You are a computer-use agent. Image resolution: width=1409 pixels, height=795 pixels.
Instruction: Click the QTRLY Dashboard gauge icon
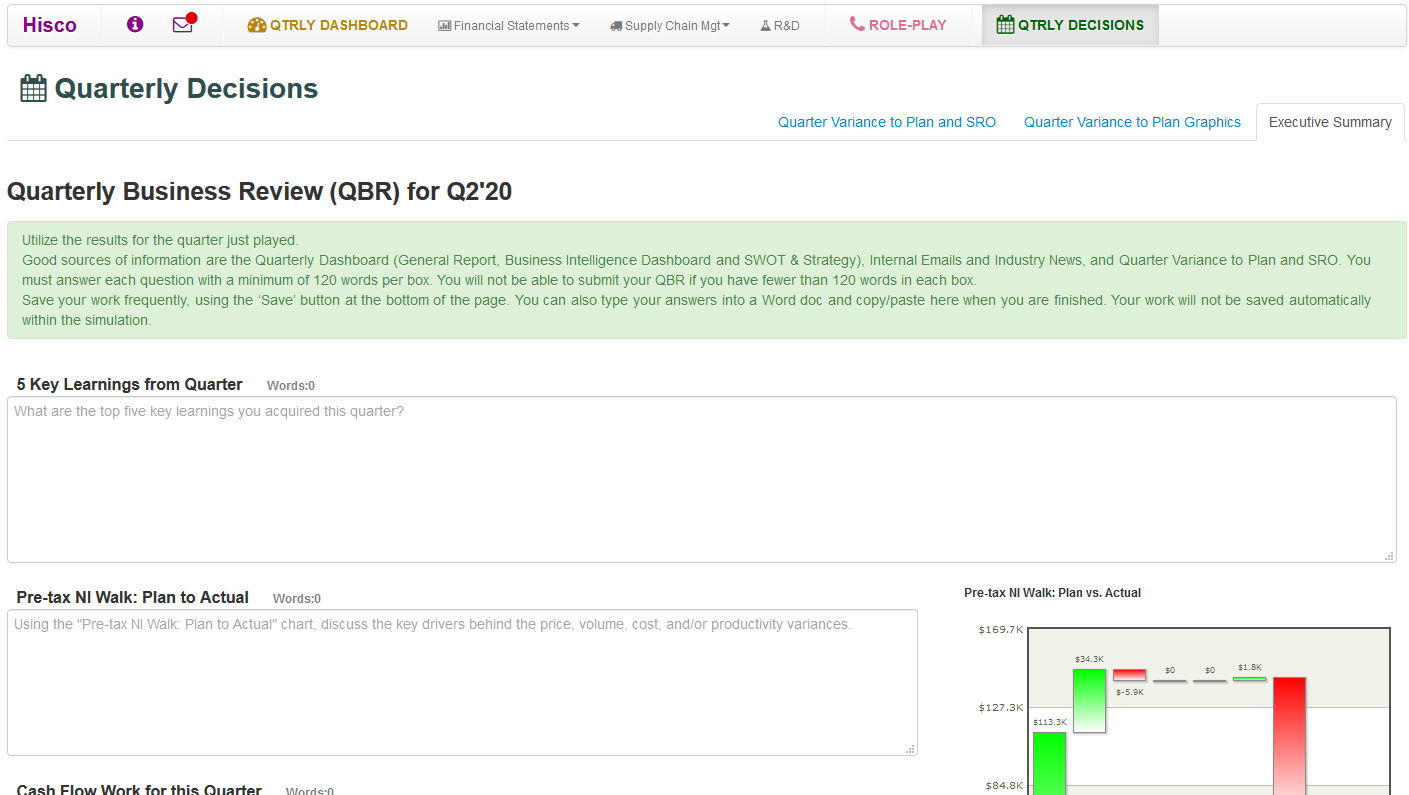257,25
